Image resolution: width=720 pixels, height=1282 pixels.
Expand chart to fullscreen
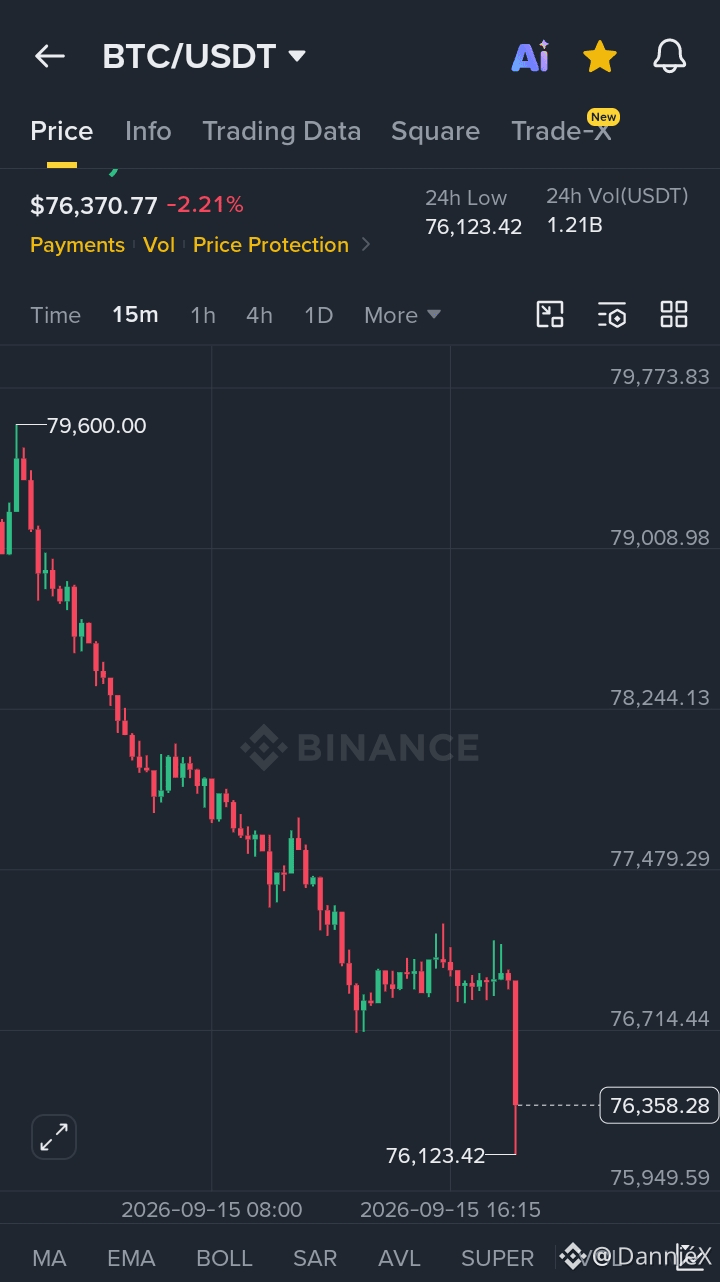pyautogui.click(x=54, y=1137)
